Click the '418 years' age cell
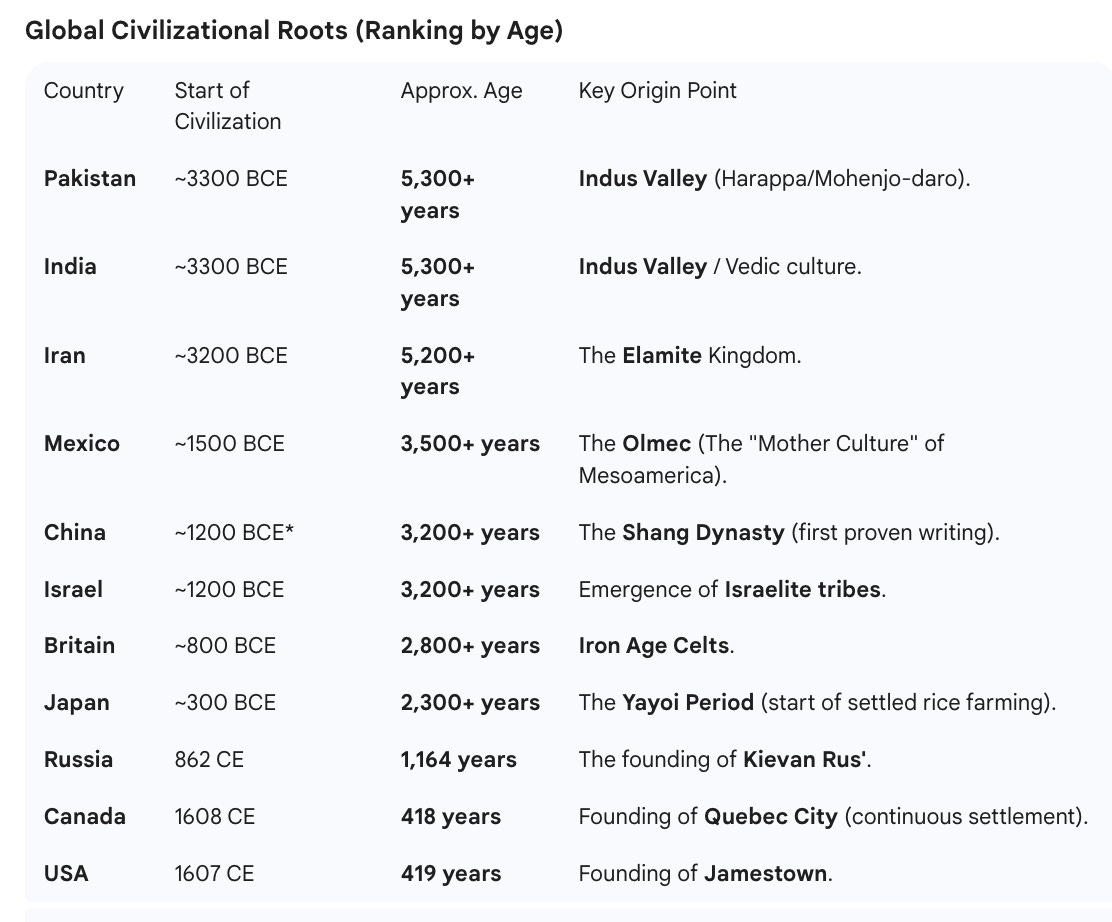Image resolution: width=1112 pixels, height=922 pixels. 451,816
